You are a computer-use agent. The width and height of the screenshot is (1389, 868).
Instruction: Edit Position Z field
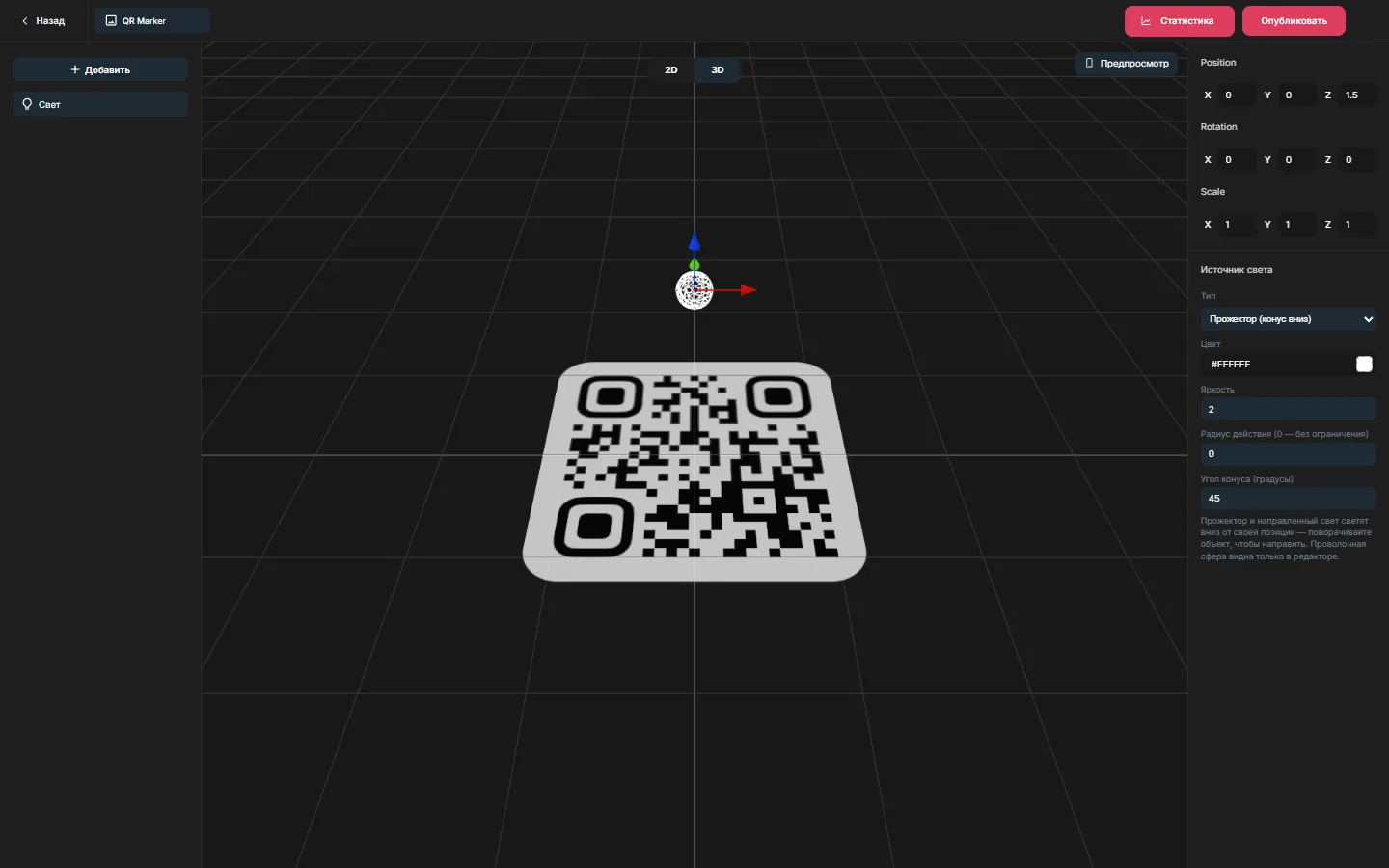click(1357, 95)
